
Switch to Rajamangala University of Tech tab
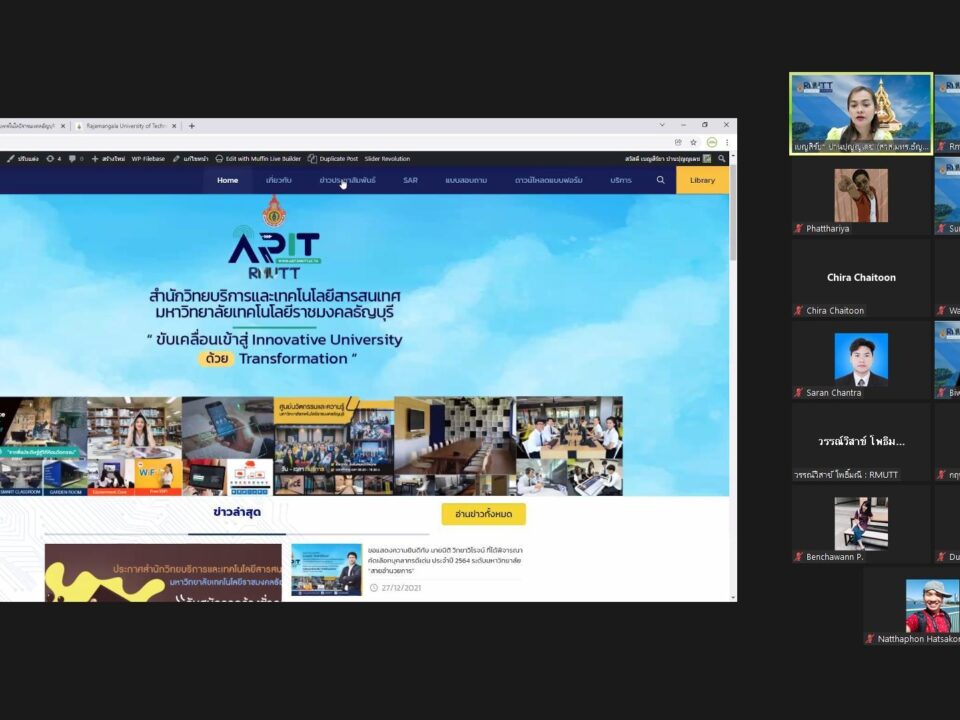[x=126, y=126]
